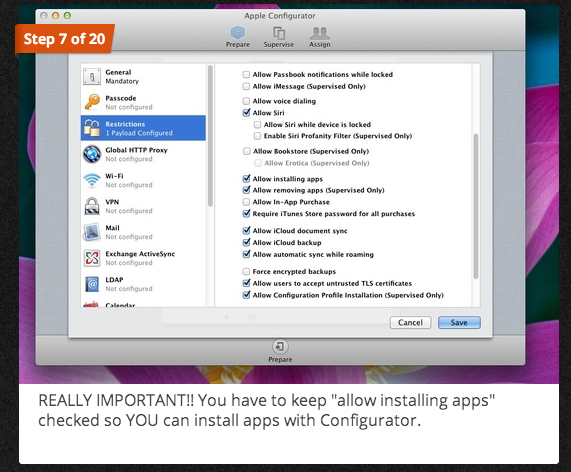Select the Wi-Fi signal icon

(92, 180)
